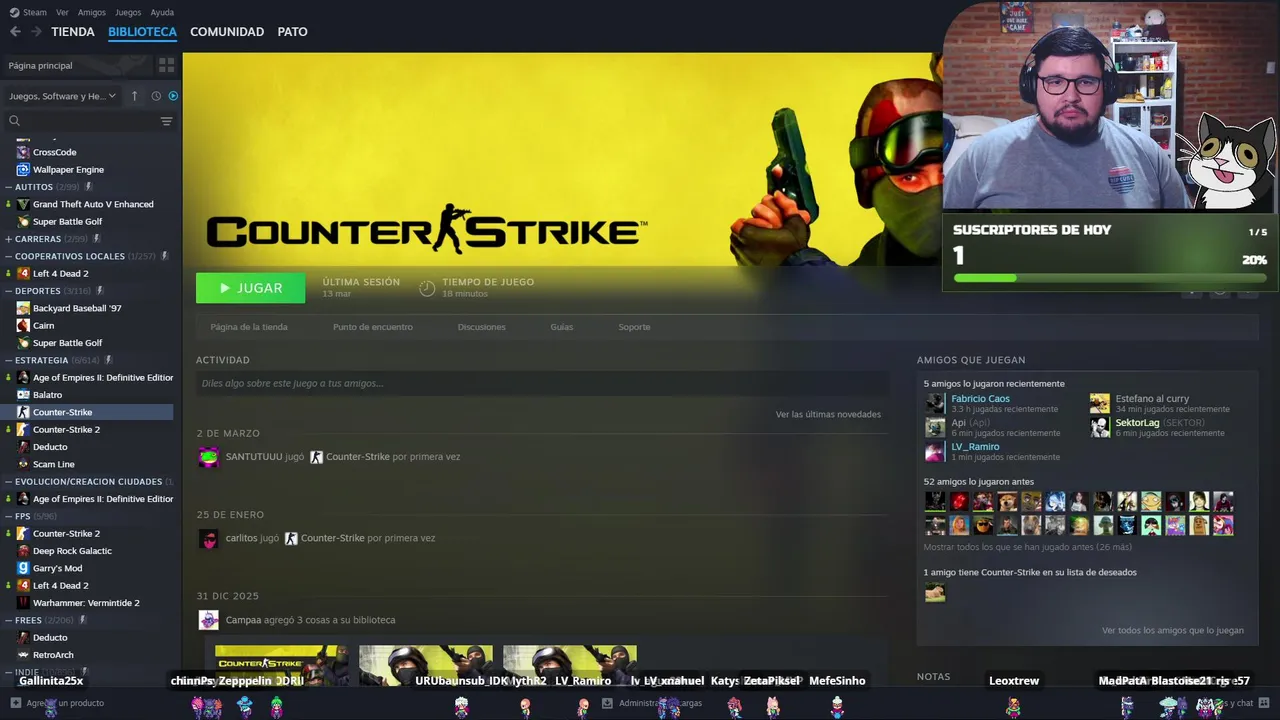Viewport: 1280px width, 720px height.
Task: Go forward with the right arrow
Action: 36,32
